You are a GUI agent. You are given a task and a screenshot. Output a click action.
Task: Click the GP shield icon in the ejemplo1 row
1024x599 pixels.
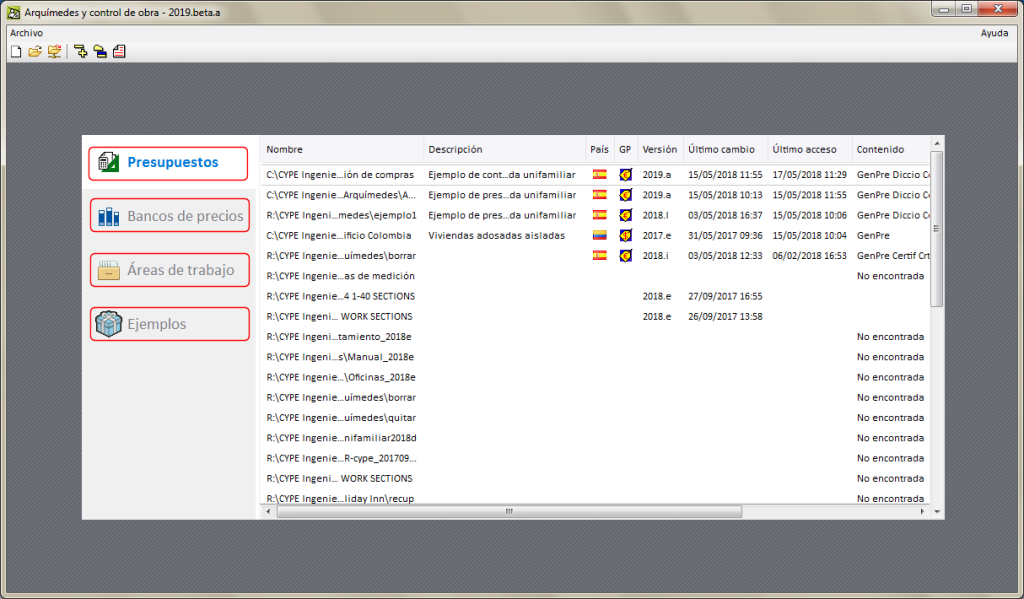[626, 215]
